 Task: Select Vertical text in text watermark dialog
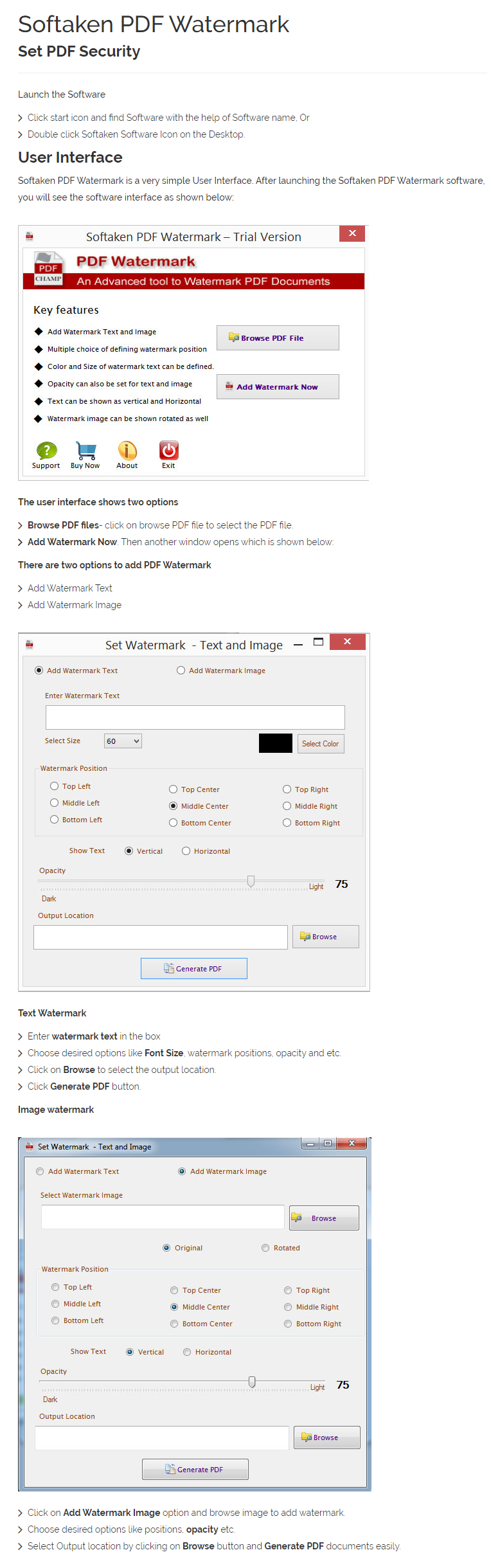(129, 851)
